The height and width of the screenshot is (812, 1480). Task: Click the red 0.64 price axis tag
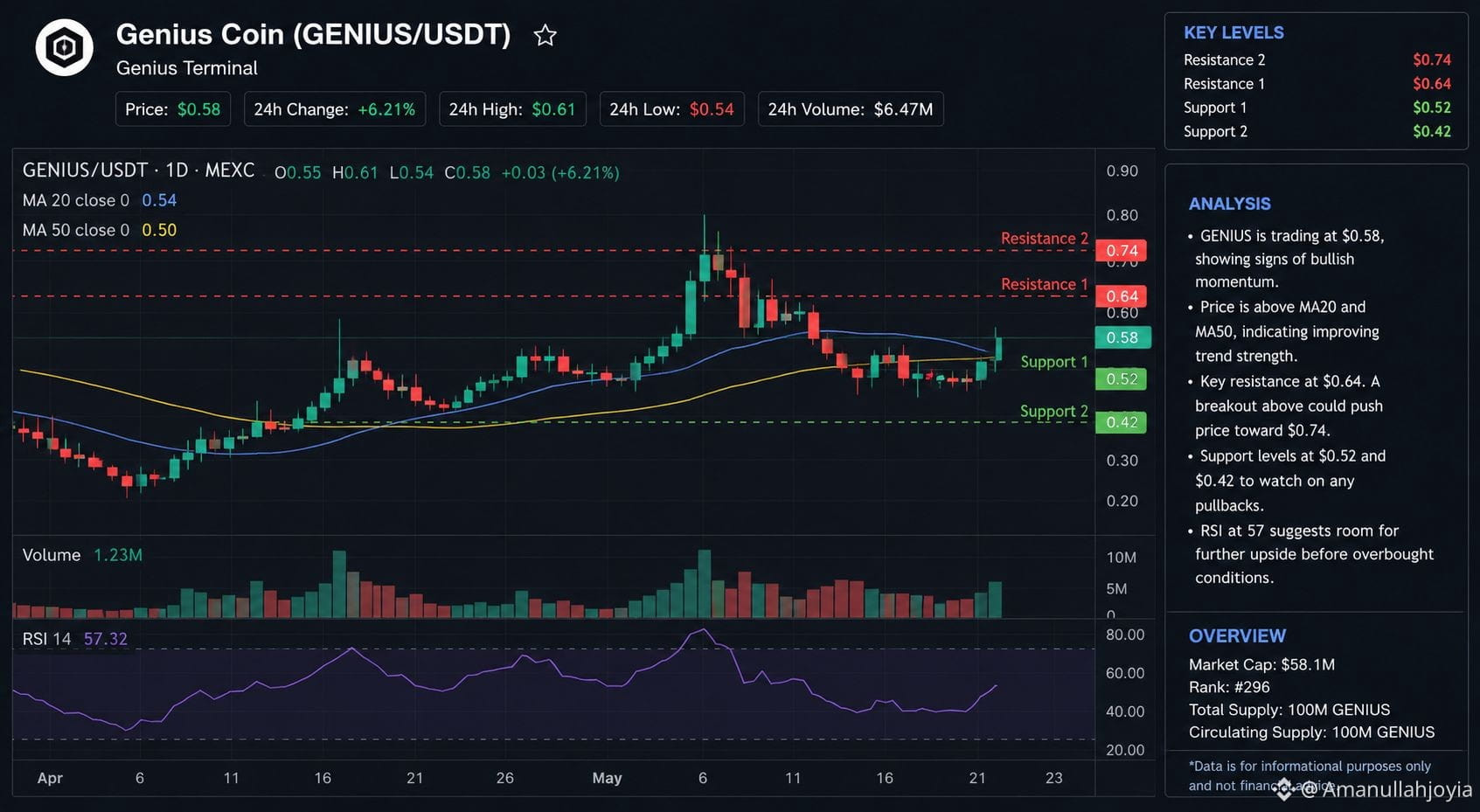click(1122, 296)
